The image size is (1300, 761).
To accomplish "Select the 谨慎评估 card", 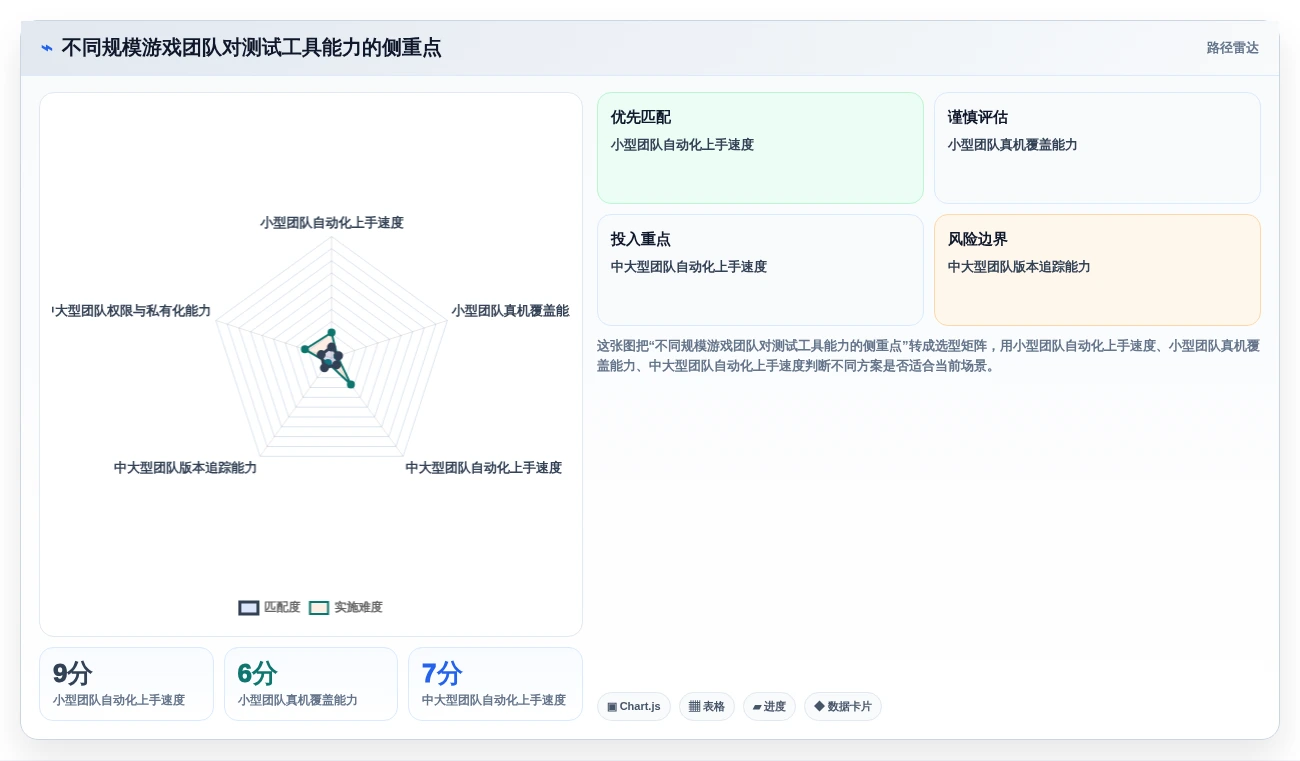I will (x=1097, y=148).
